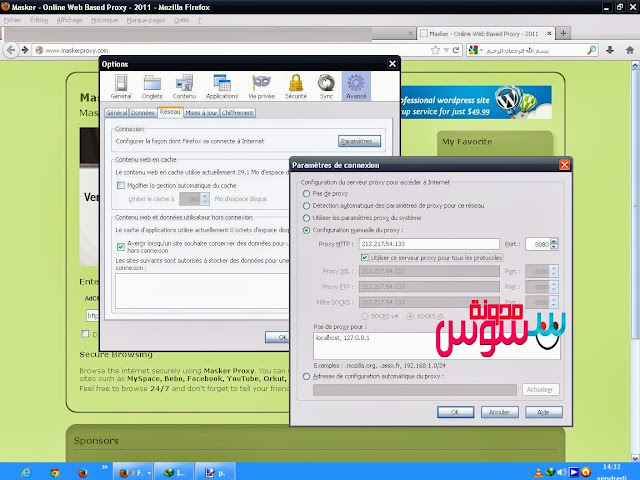The image size is (640, 480).
Task: Open the VLC cone tray icon
Action: (x=538, y=473)
